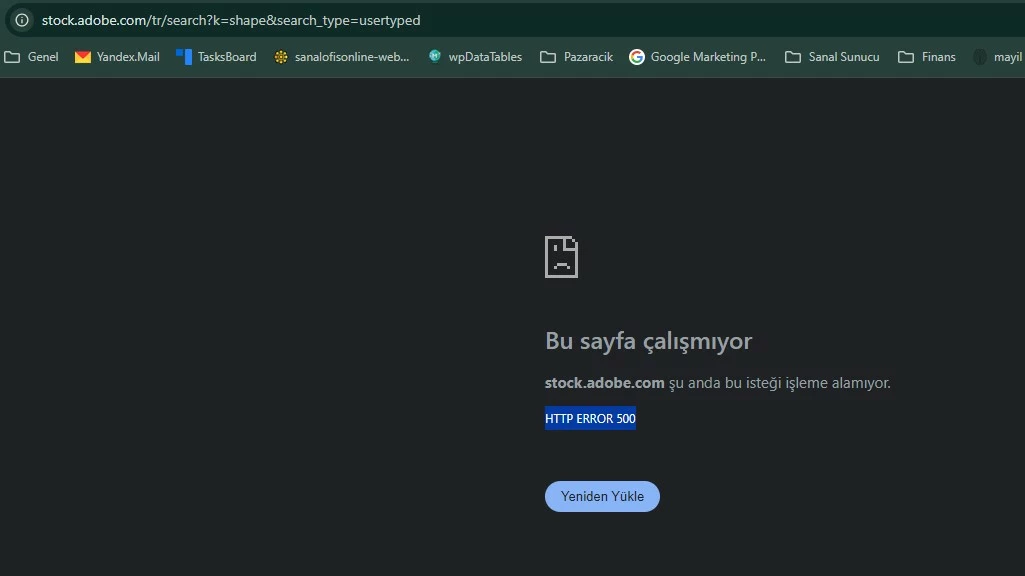The image size is (1025, 576).
Task: Click the bold stock.adobe.com text in message
Action: pyautogui.click(x=605, y=382)
